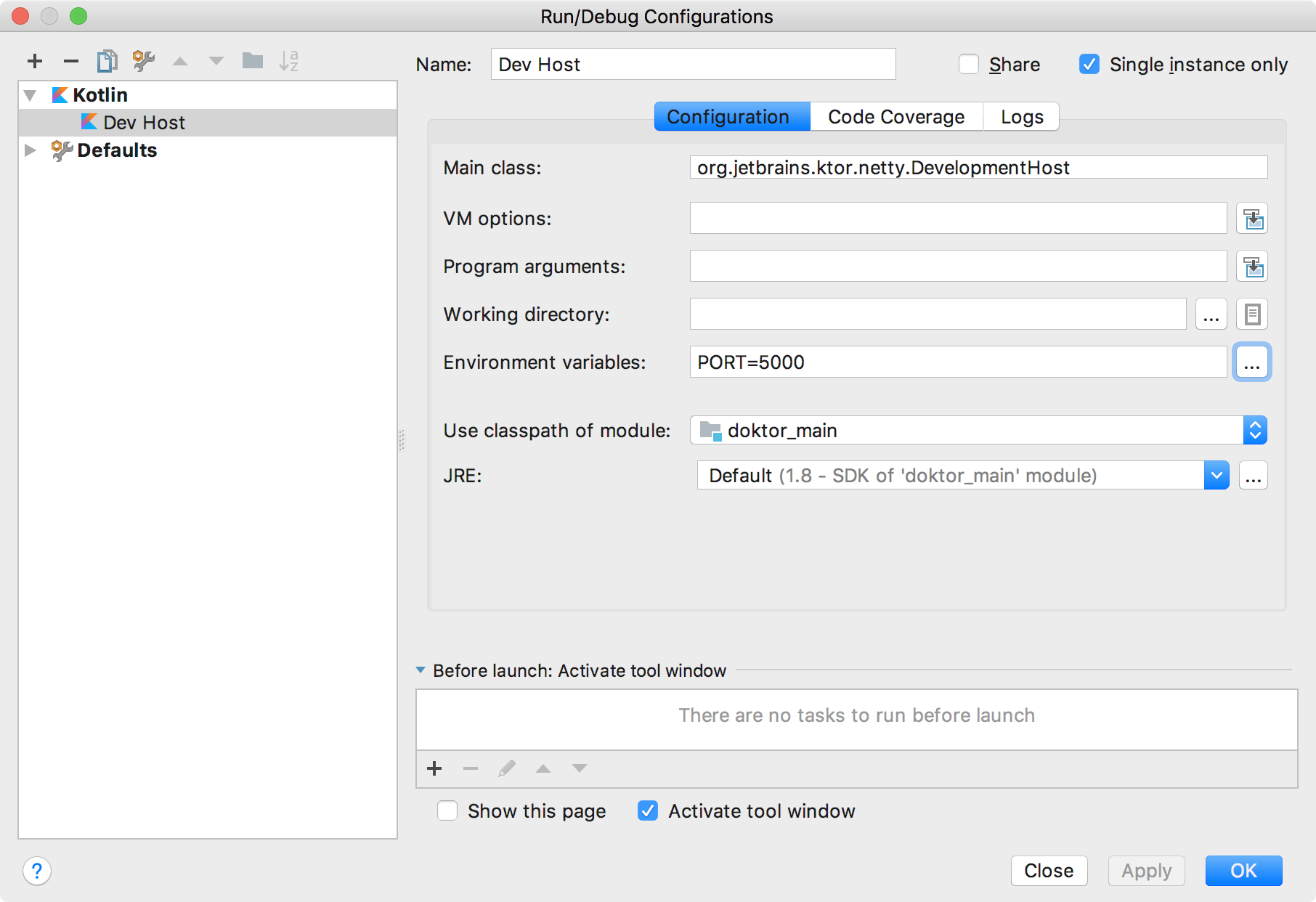This screenshot has height=902, width=1316.
Task: Click the Kotlin icon of Dev Host
Action: pos(89,122)
